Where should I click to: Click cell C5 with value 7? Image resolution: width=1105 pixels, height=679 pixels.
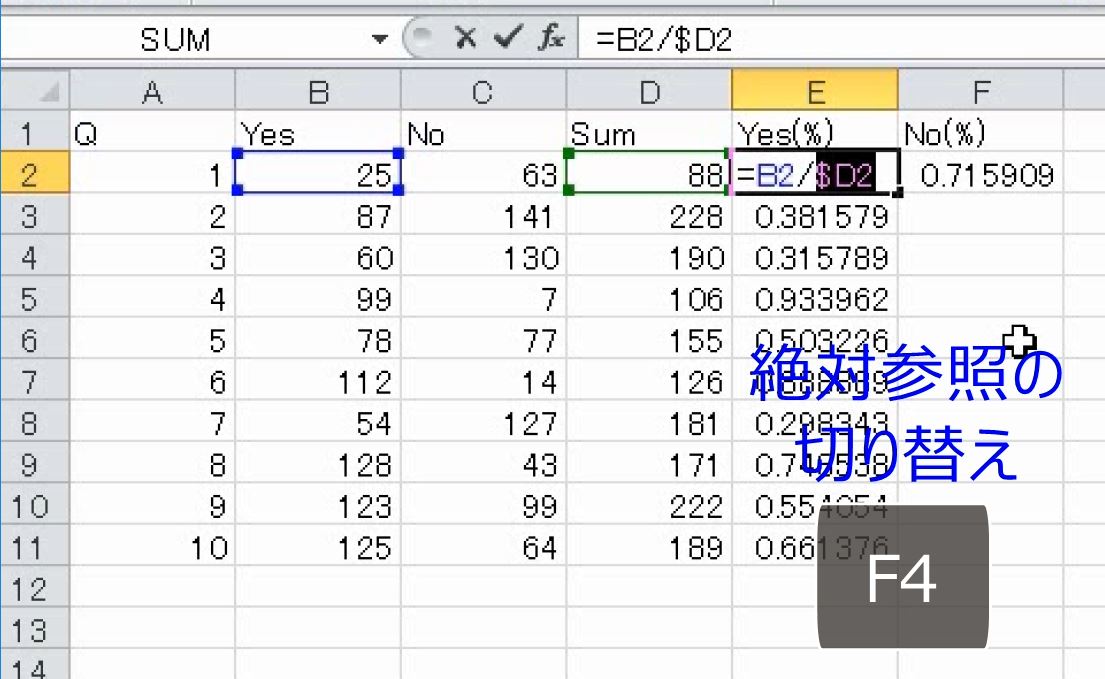(x=483, y=297)
